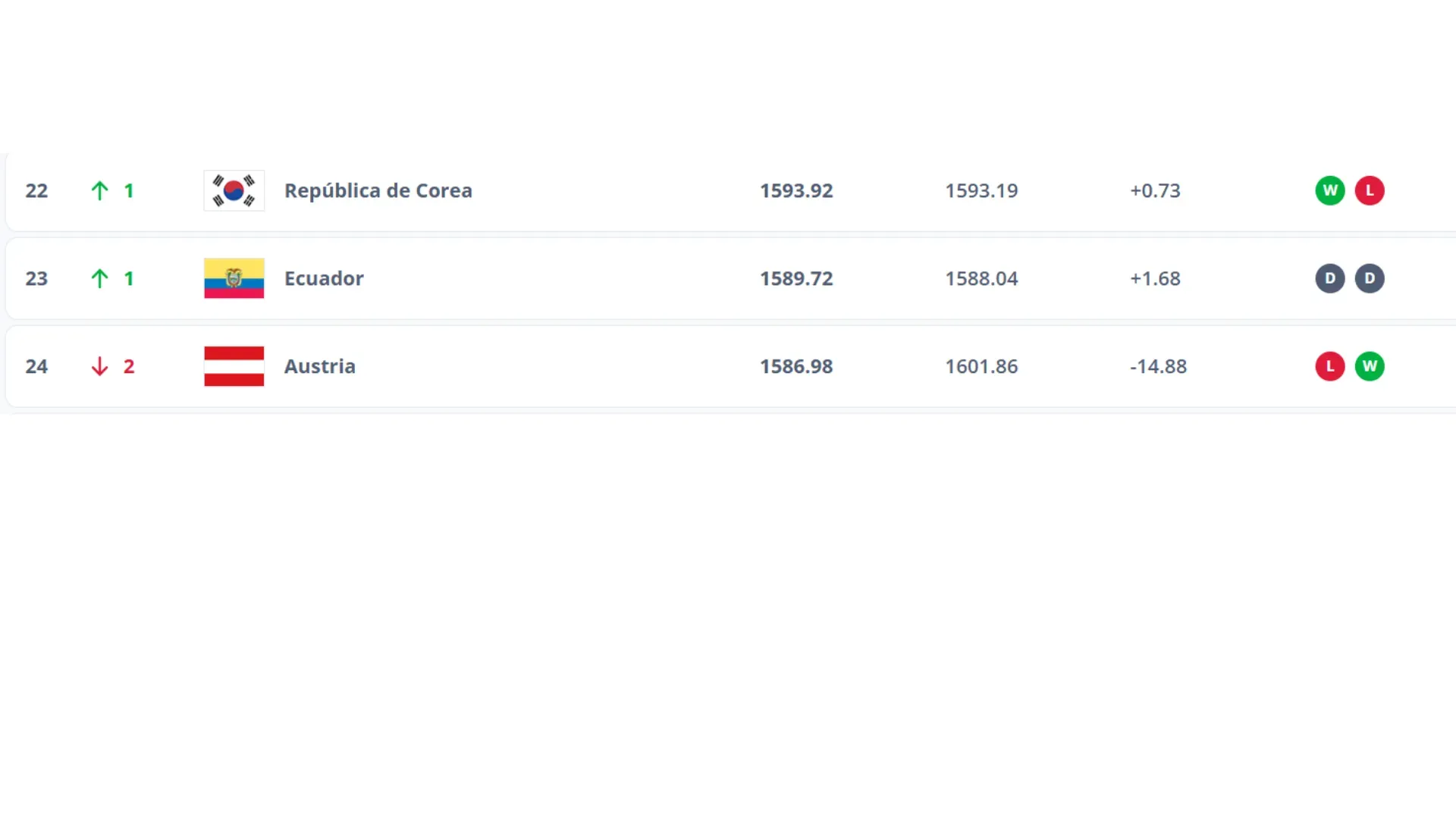Click Austria's points change -14.88
Viewport: 1456px width, 819px height.
1158,366
